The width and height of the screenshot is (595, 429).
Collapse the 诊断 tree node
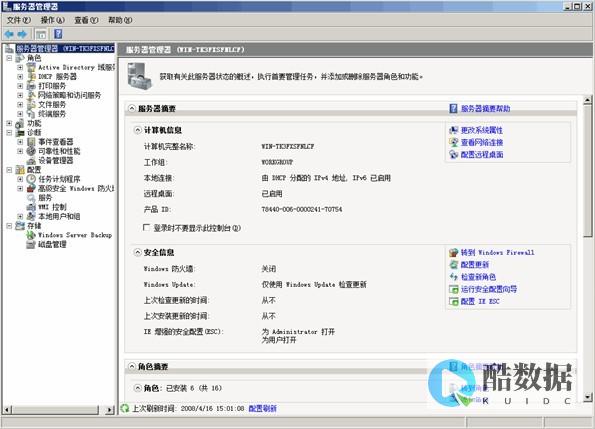coord(9,132)
